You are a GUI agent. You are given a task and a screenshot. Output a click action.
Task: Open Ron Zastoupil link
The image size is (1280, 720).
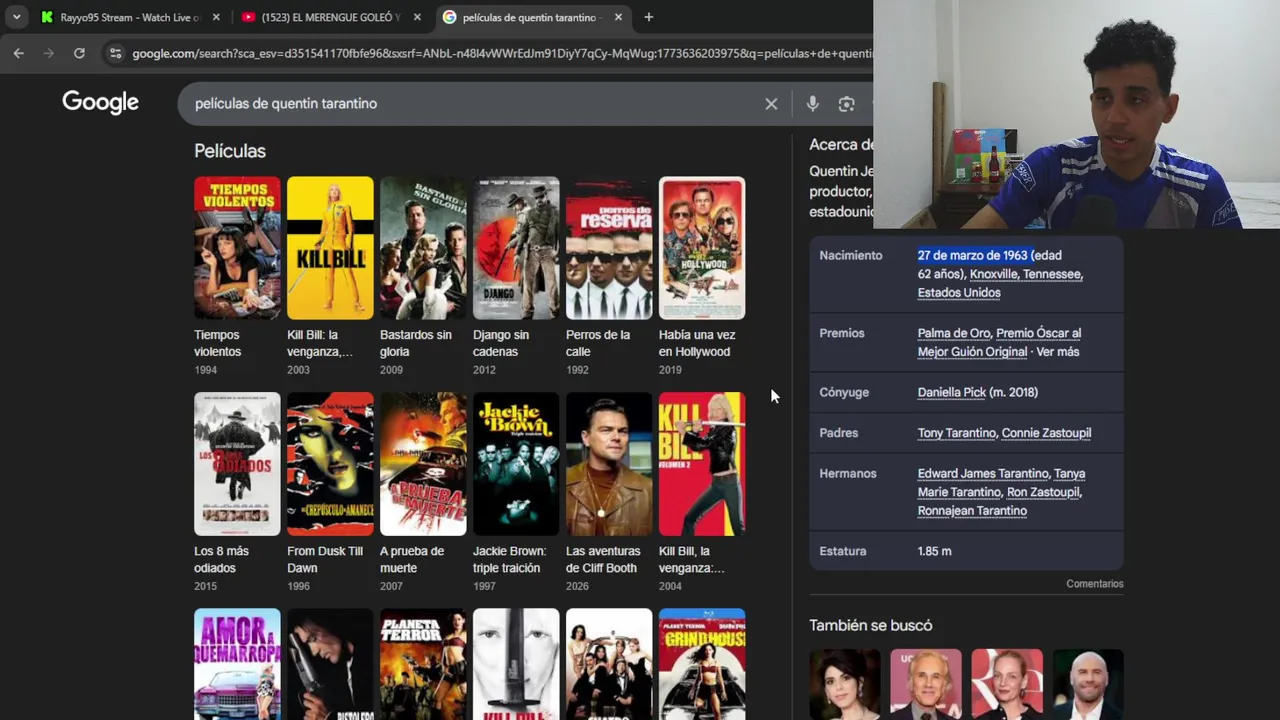click(1044, 492)
